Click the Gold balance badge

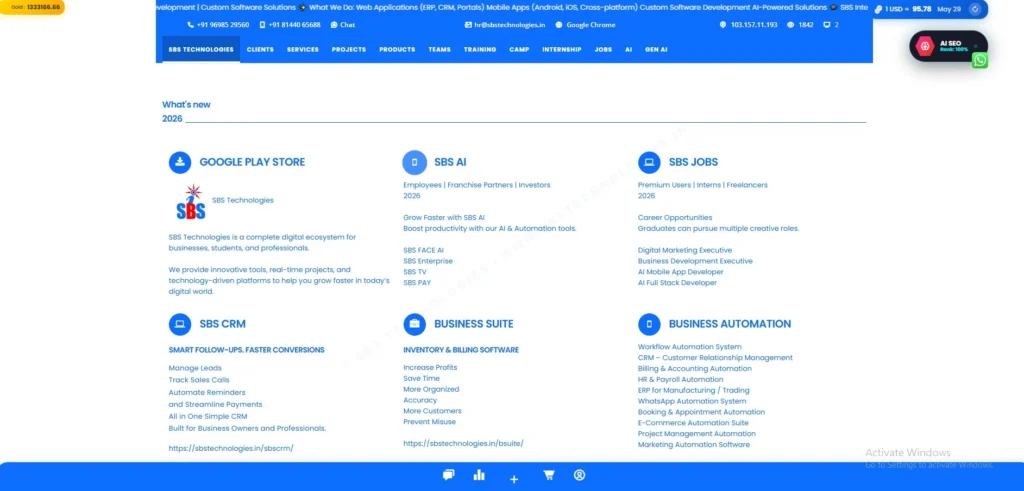[33, 7]
